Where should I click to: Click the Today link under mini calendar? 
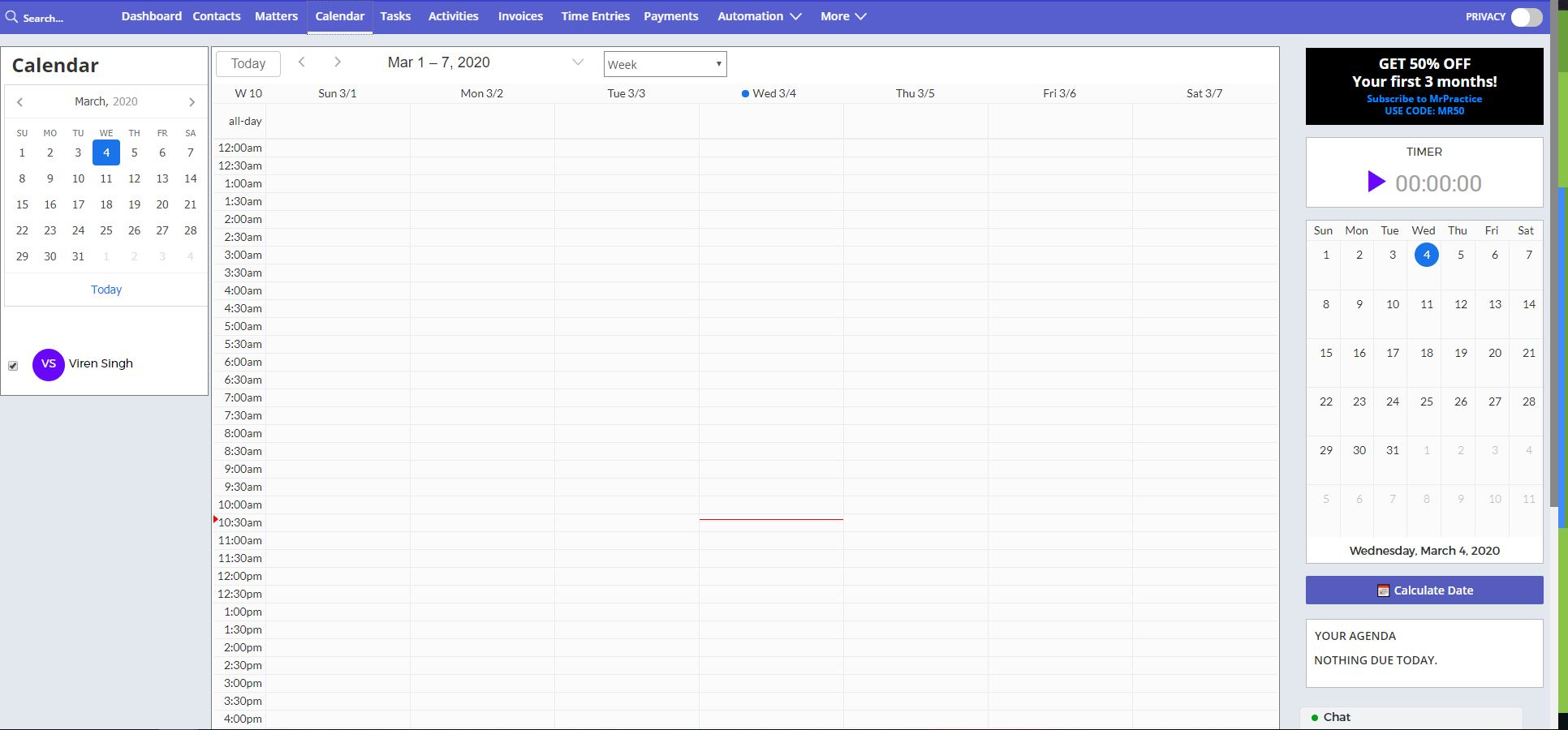coord(106,290)
